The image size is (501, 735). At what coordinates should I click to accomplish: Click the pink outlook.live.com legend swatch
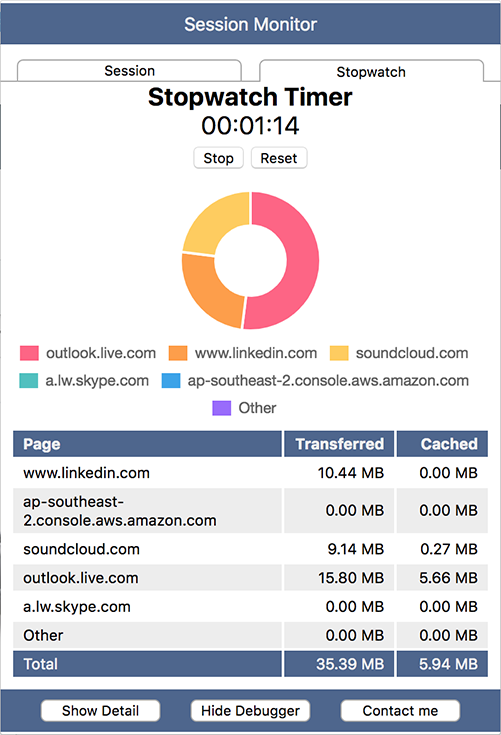(29, 353)
